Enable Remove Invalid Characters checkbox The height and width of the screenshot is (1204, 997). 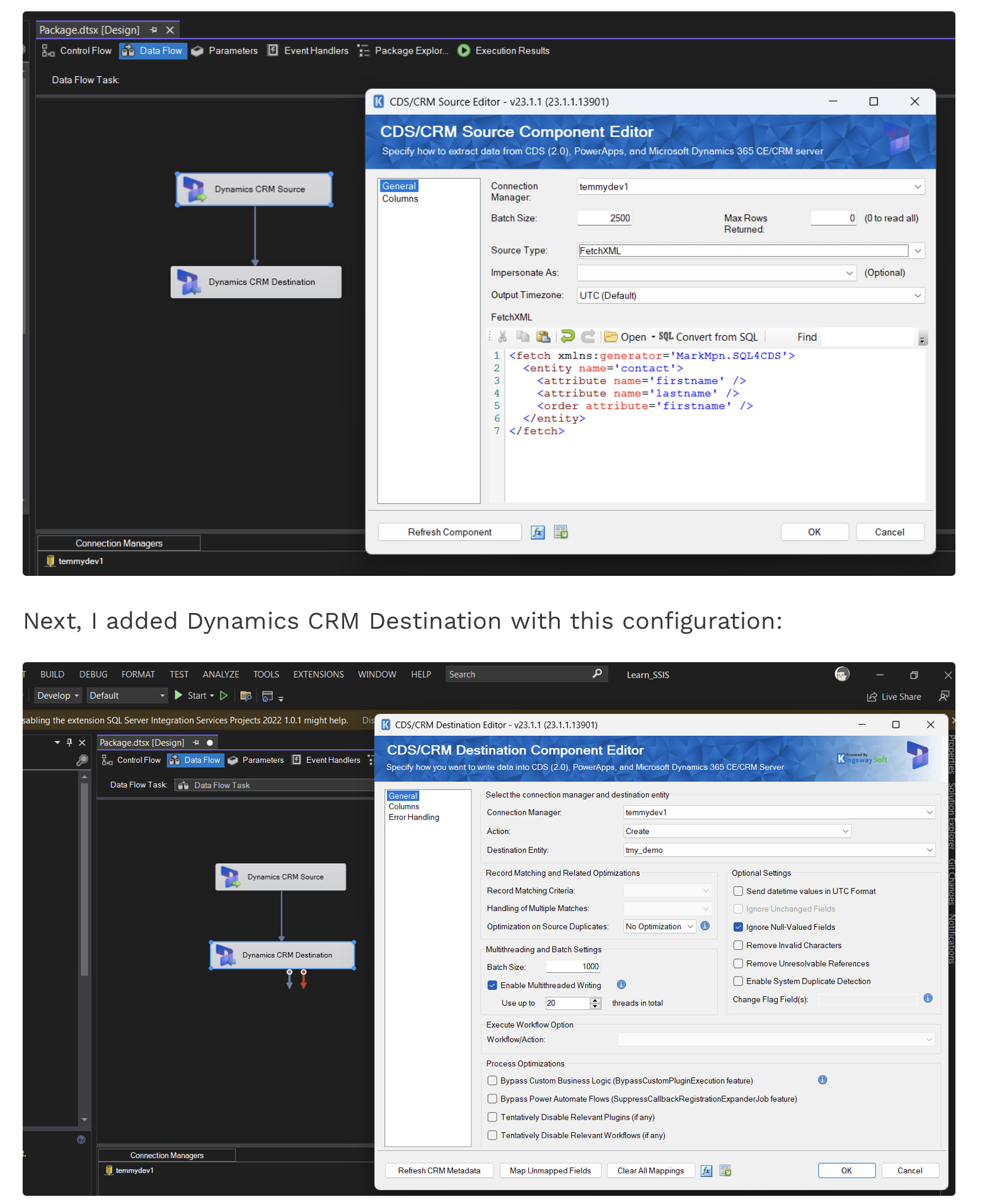coord(738,945)
